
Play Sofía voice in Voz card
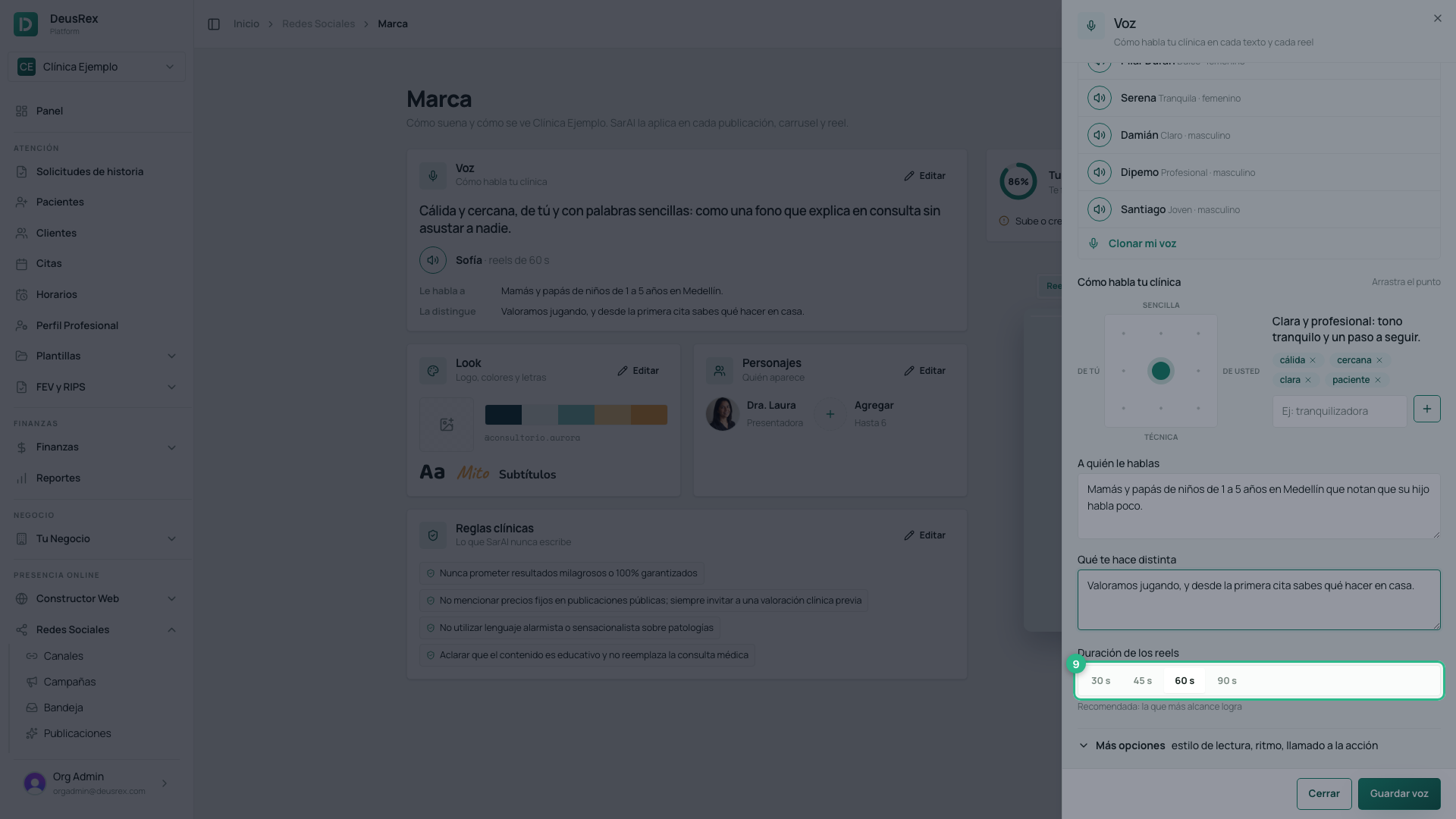pyautogui.click(x=433, y=260)
